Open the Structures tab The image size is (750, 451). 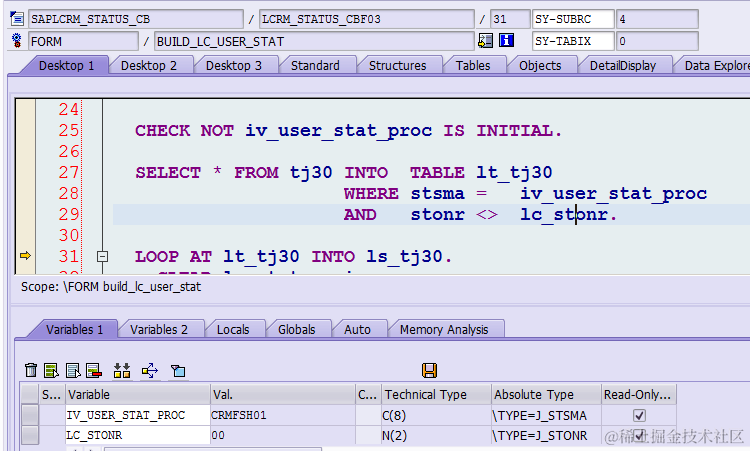(x=397, y=66)
